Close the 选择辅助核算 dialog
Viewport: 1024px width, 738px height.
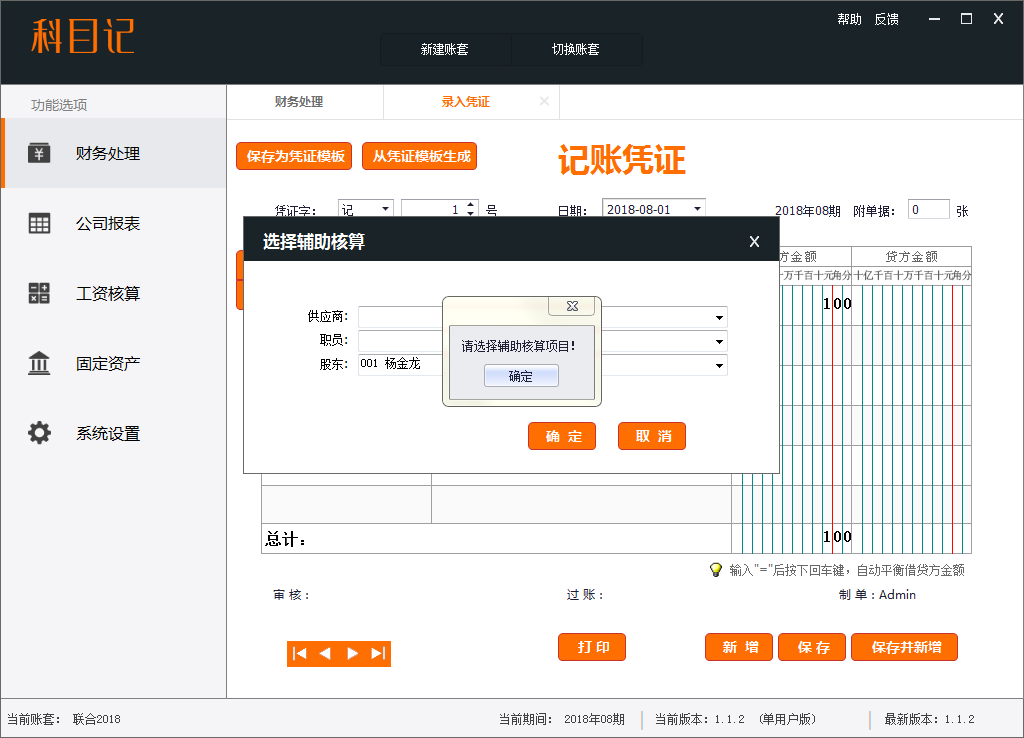pyautogui.click(x=754, y=241)
